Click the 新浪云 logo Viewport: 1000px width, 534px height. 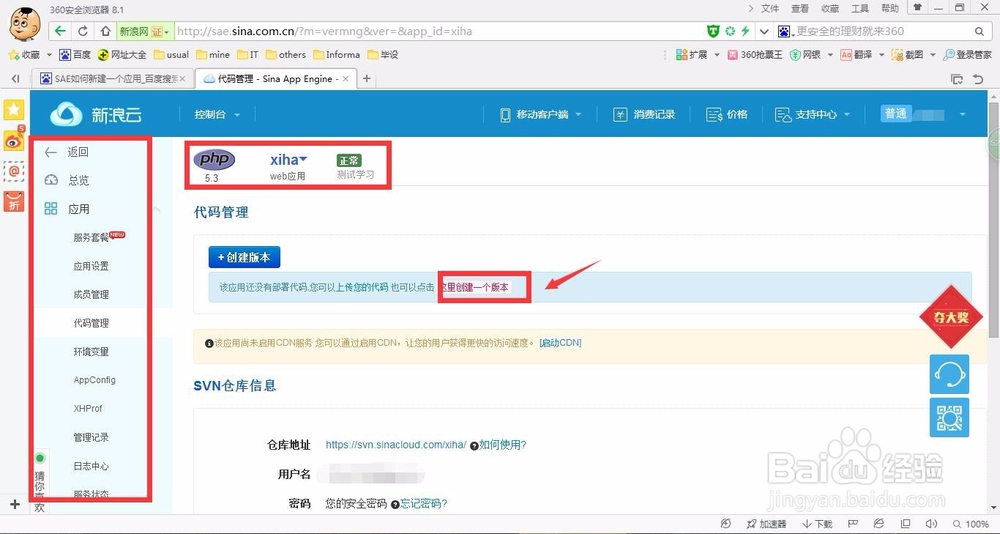[96, 115]
